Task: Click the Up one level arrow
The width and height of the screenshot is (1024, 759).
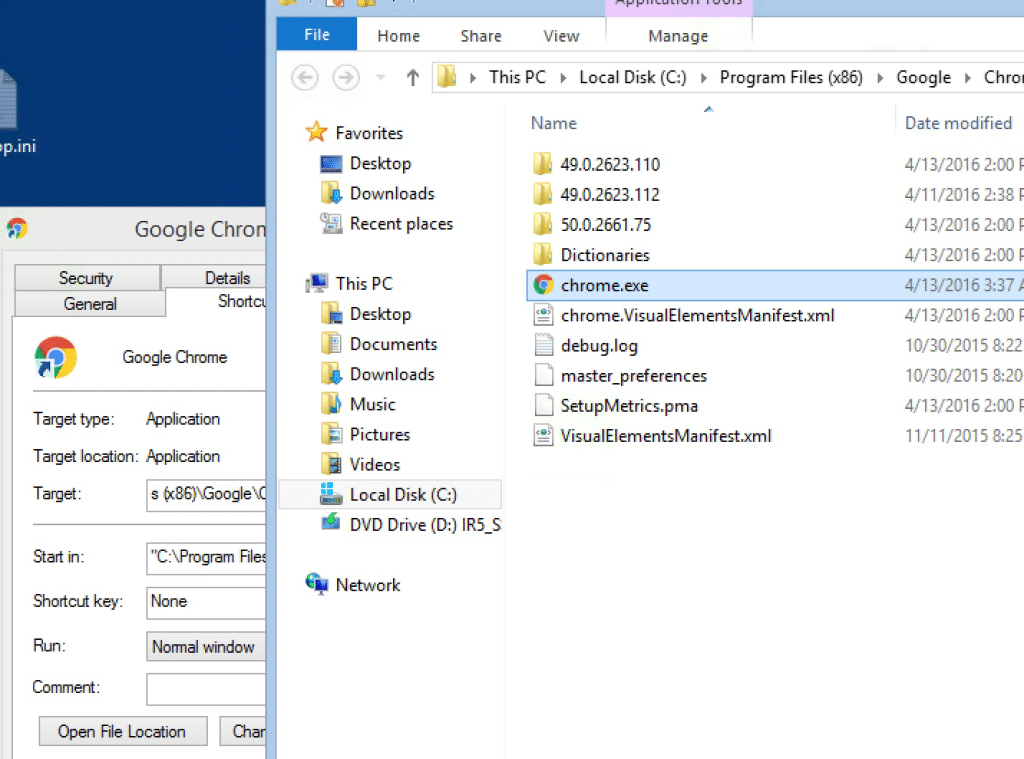Action: click(412, 78)
